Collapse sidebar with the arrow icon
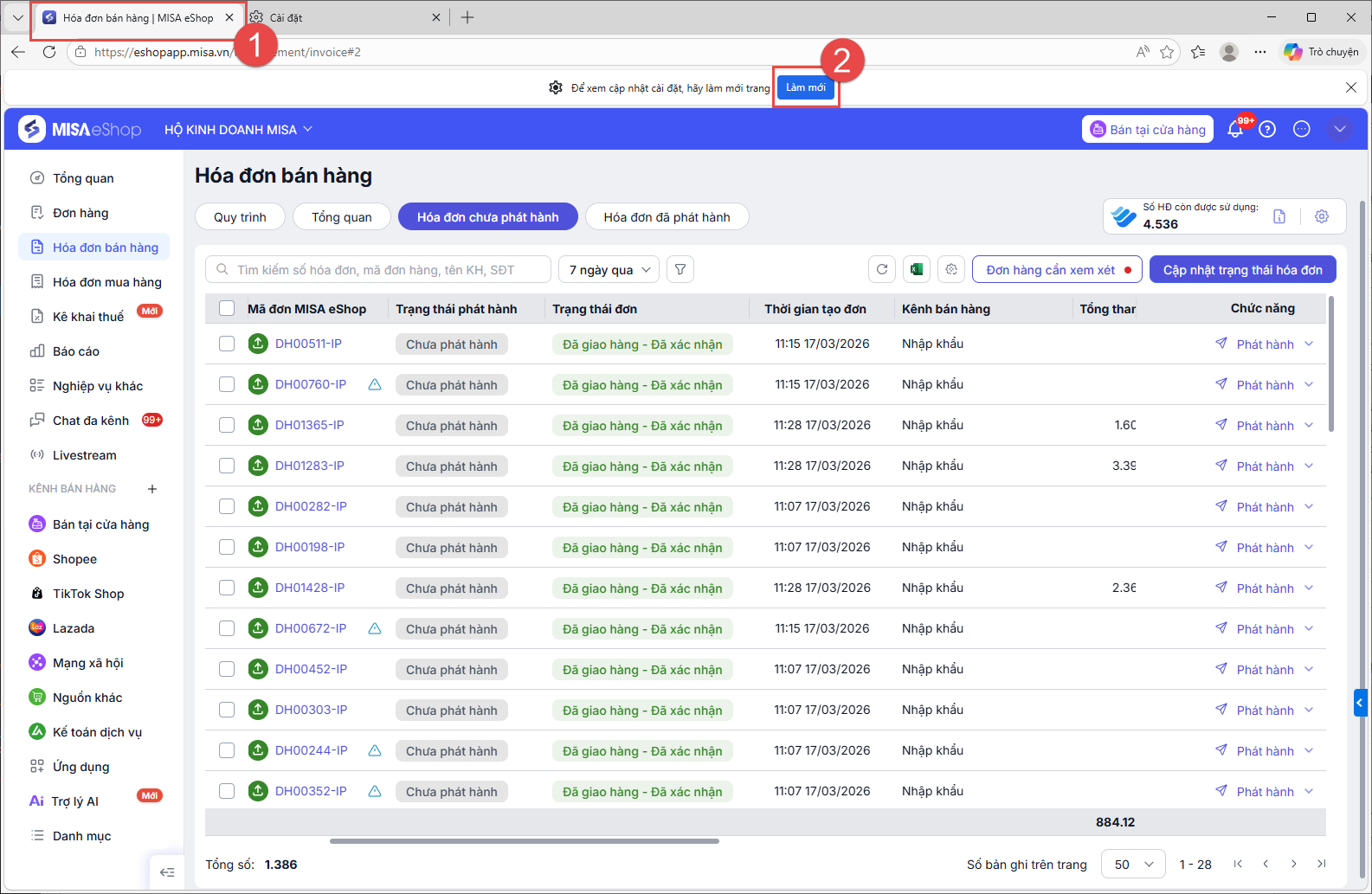1372x894 pixels. click(x=167, y=871)
